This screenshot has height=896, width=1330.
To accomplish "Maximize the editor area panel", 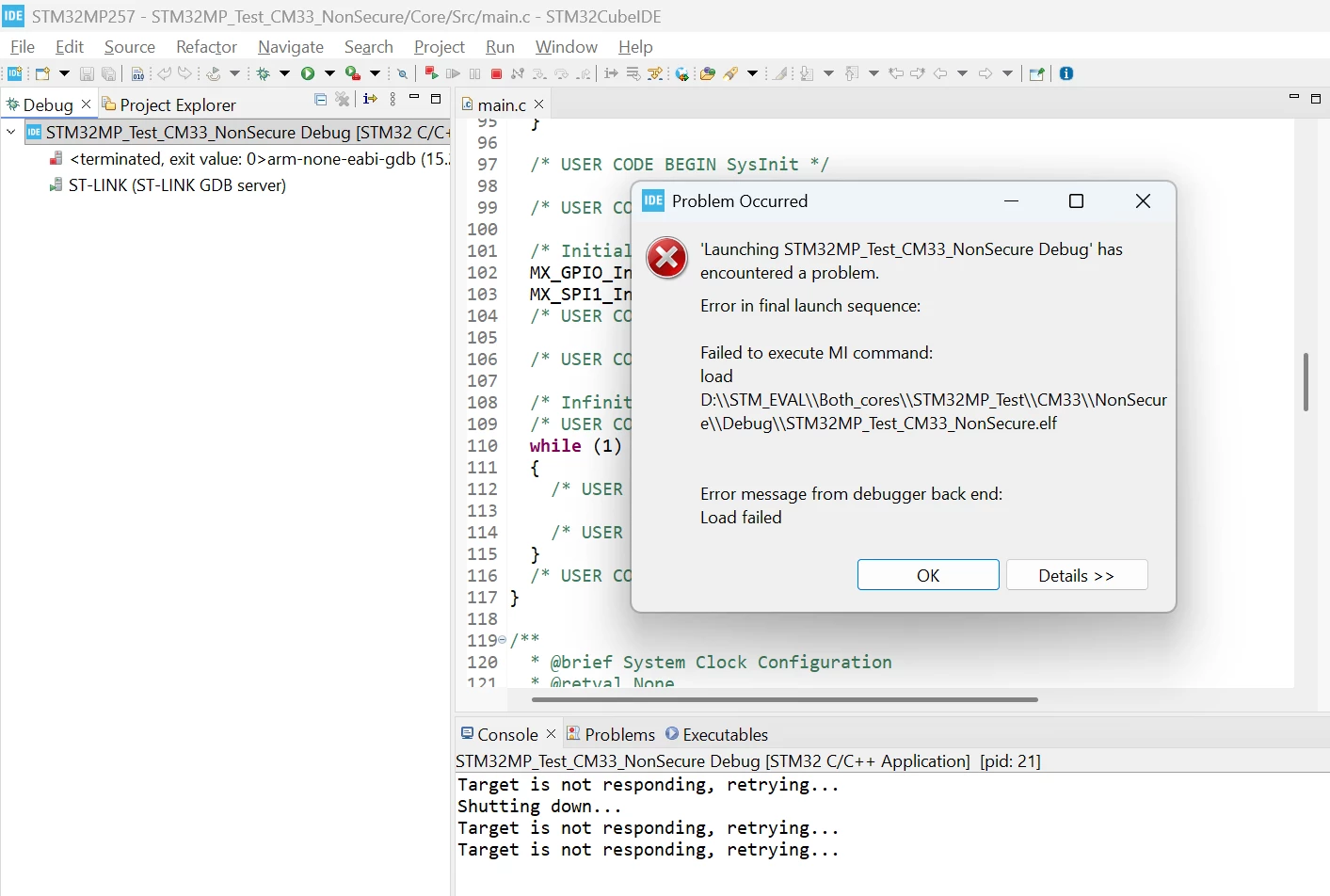I will 1316,98.
